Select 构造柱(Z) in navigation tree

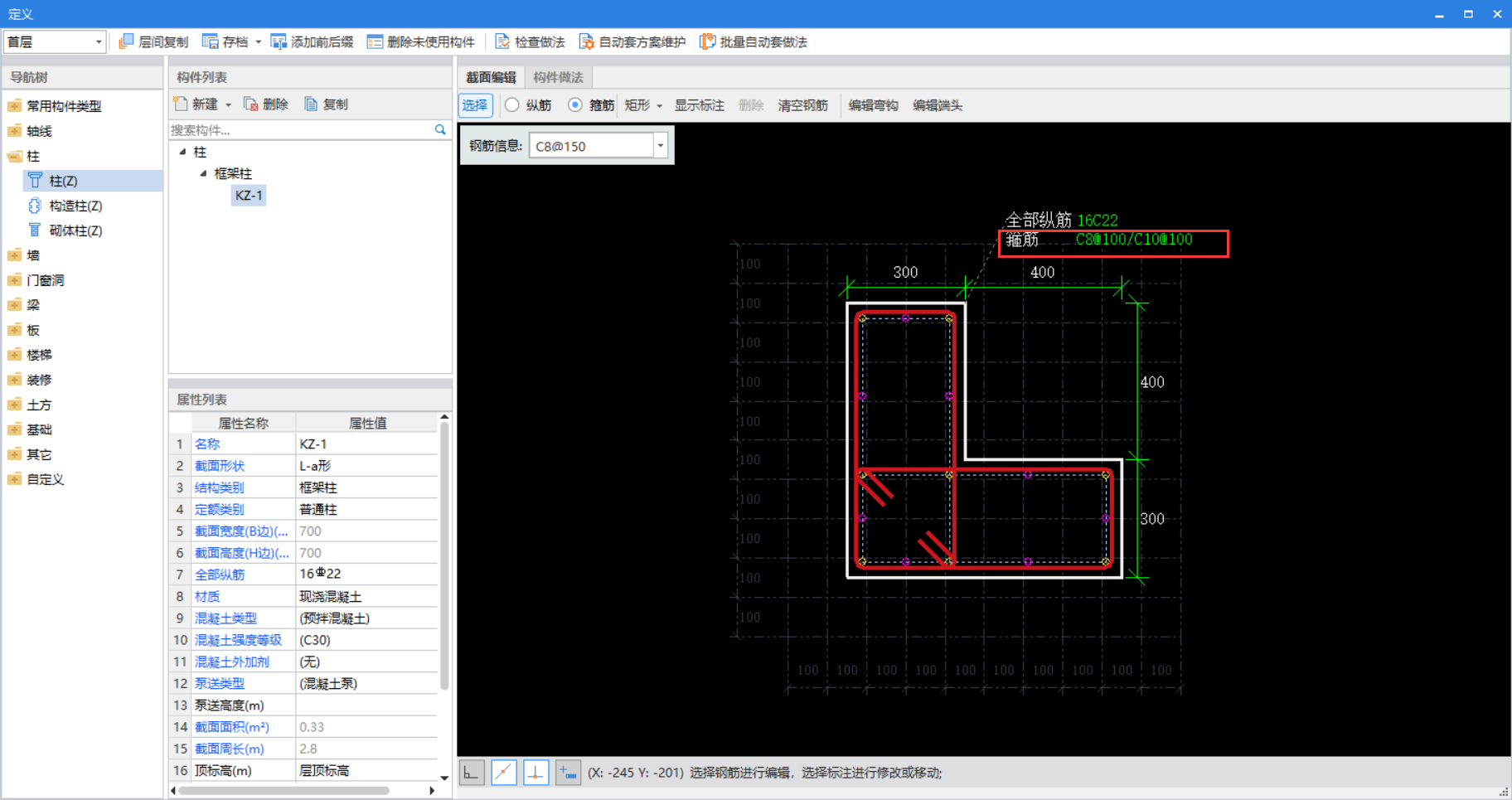pyautogui.click(x=75, y=206)
